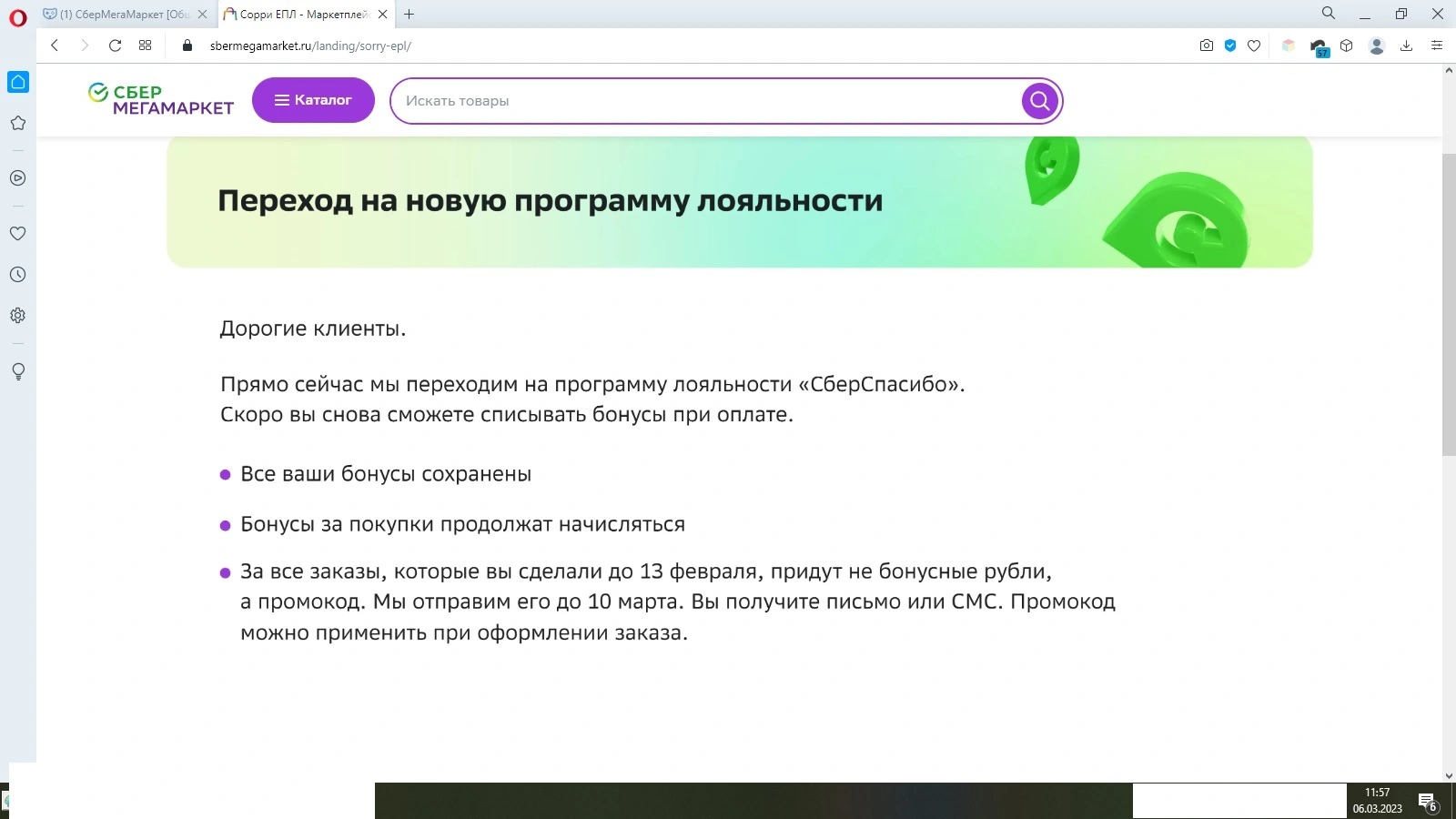
Task: Open the Downloads arrow icon
Action: (1406, 45)
